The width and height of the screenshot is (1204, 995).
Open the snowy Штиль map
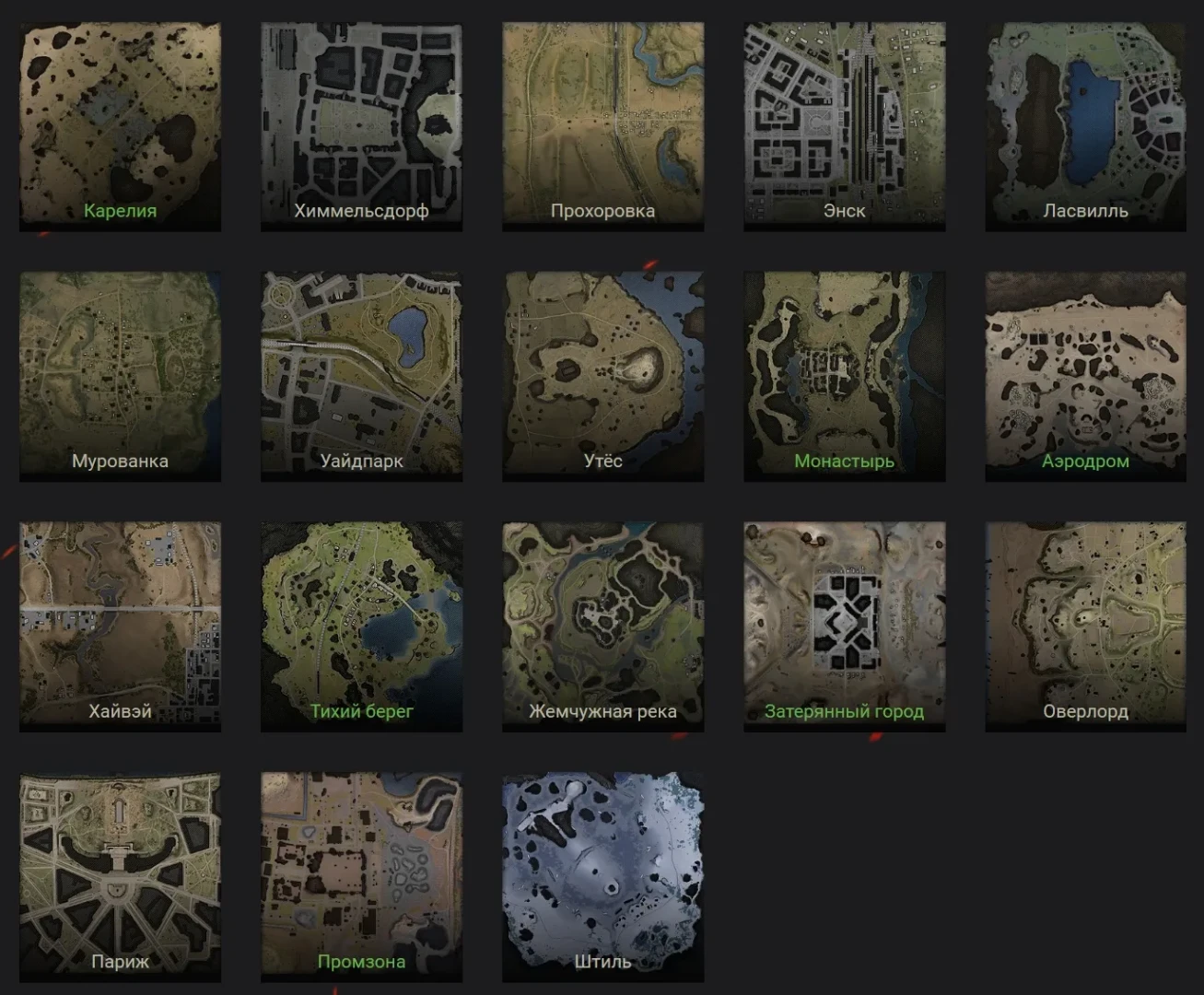point(602,877)
